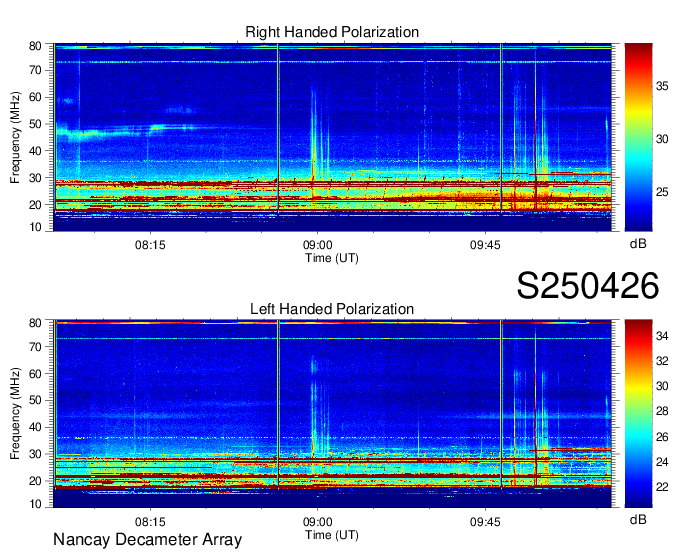Click the 34 value on Left Handed colorbar
The width and height of the screenshot is (680, 552).
662,336
